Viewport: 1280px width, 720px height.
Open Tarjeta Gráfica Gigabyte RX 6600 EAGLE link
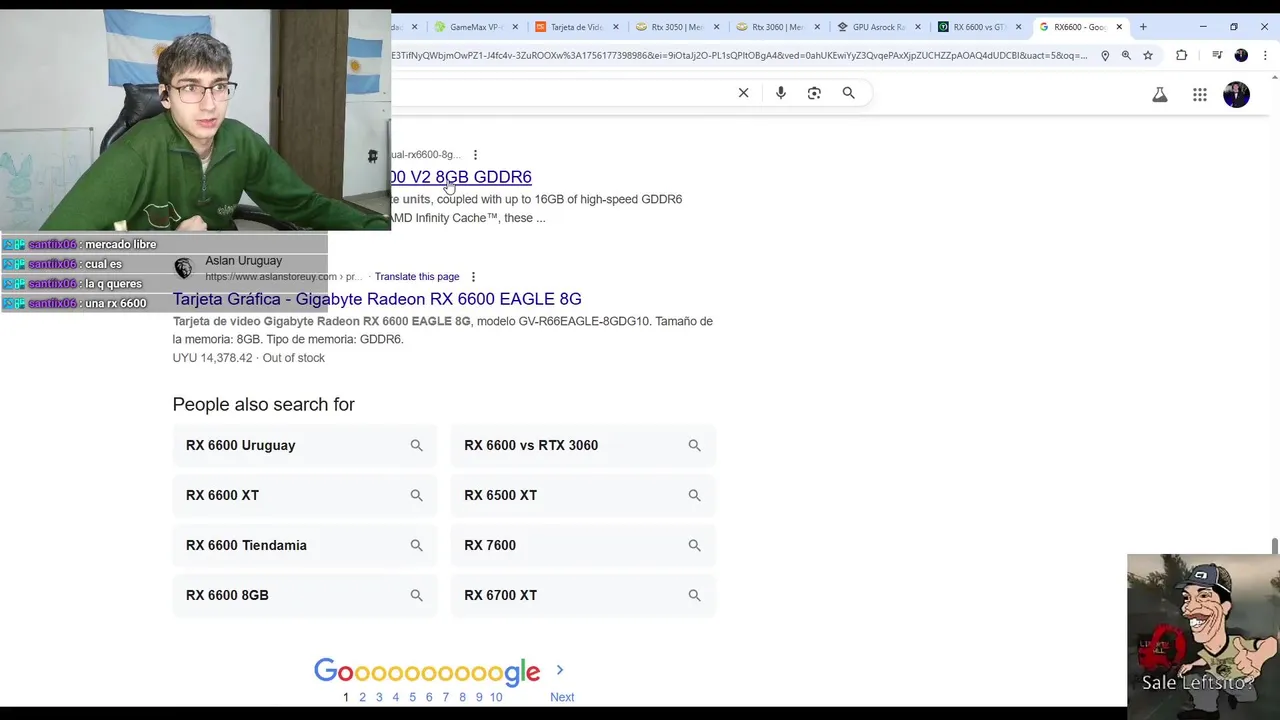pos(377,299)
